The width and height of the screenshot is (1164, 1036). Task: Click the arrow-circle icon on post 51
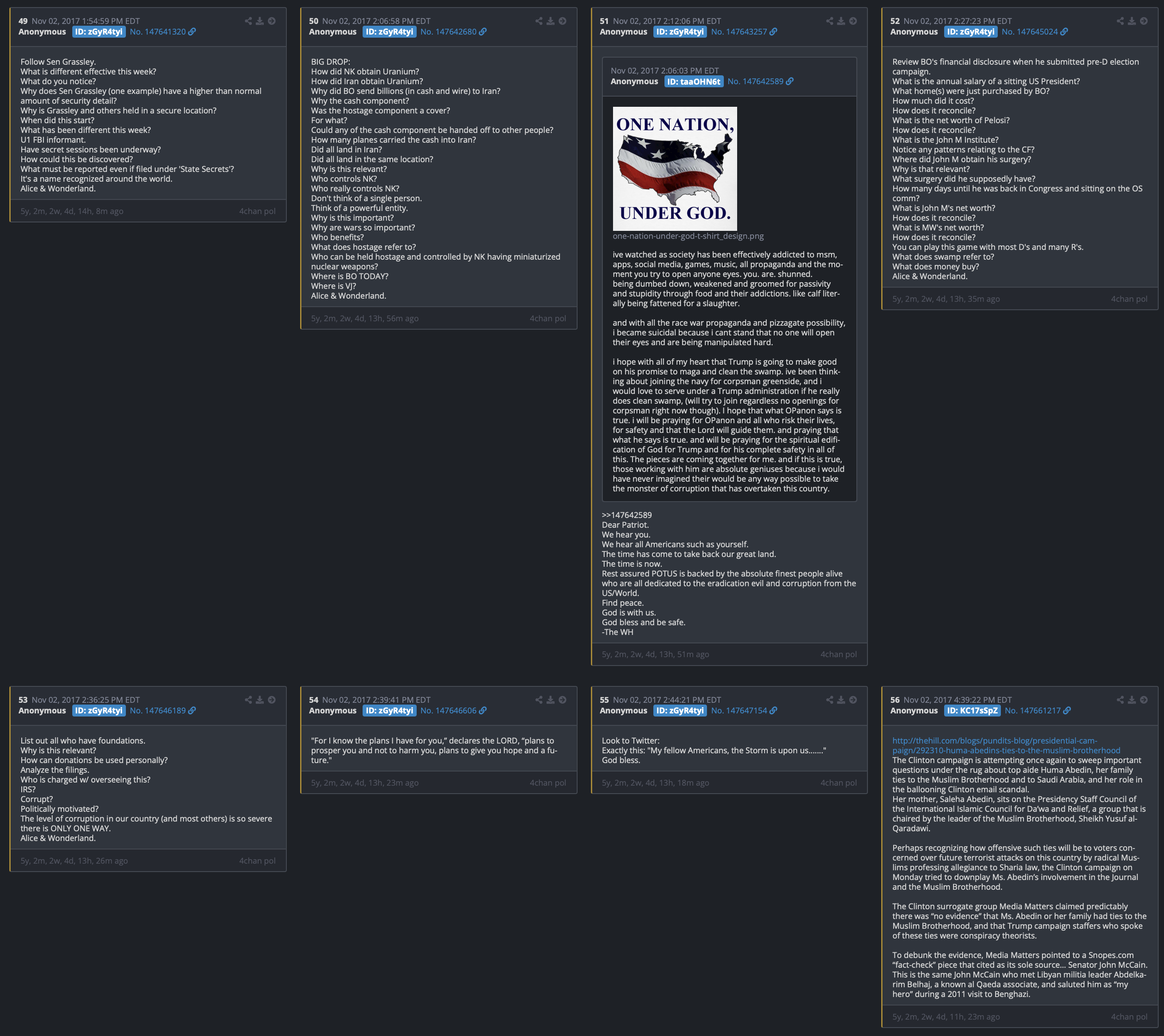[853, 21]
